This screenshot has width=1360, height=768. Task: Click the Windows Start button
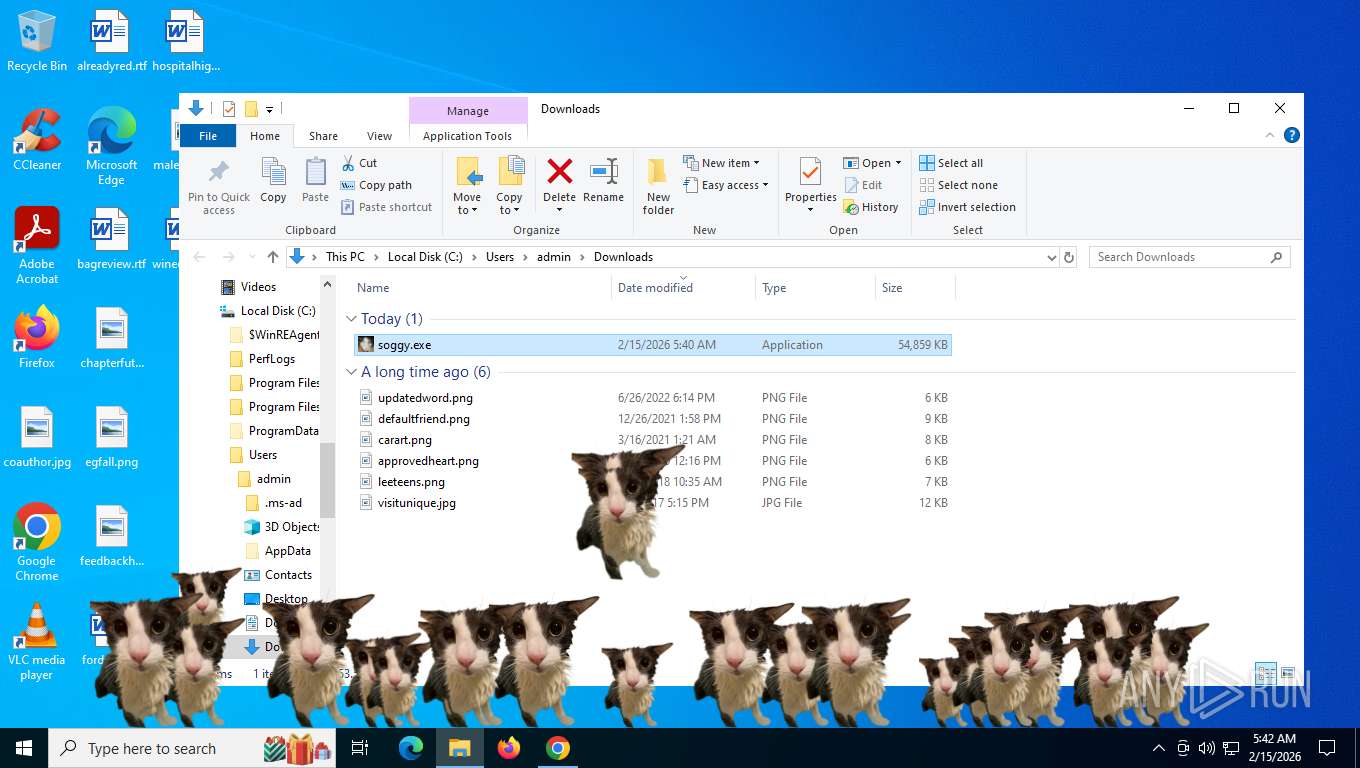tap(24, 748)
